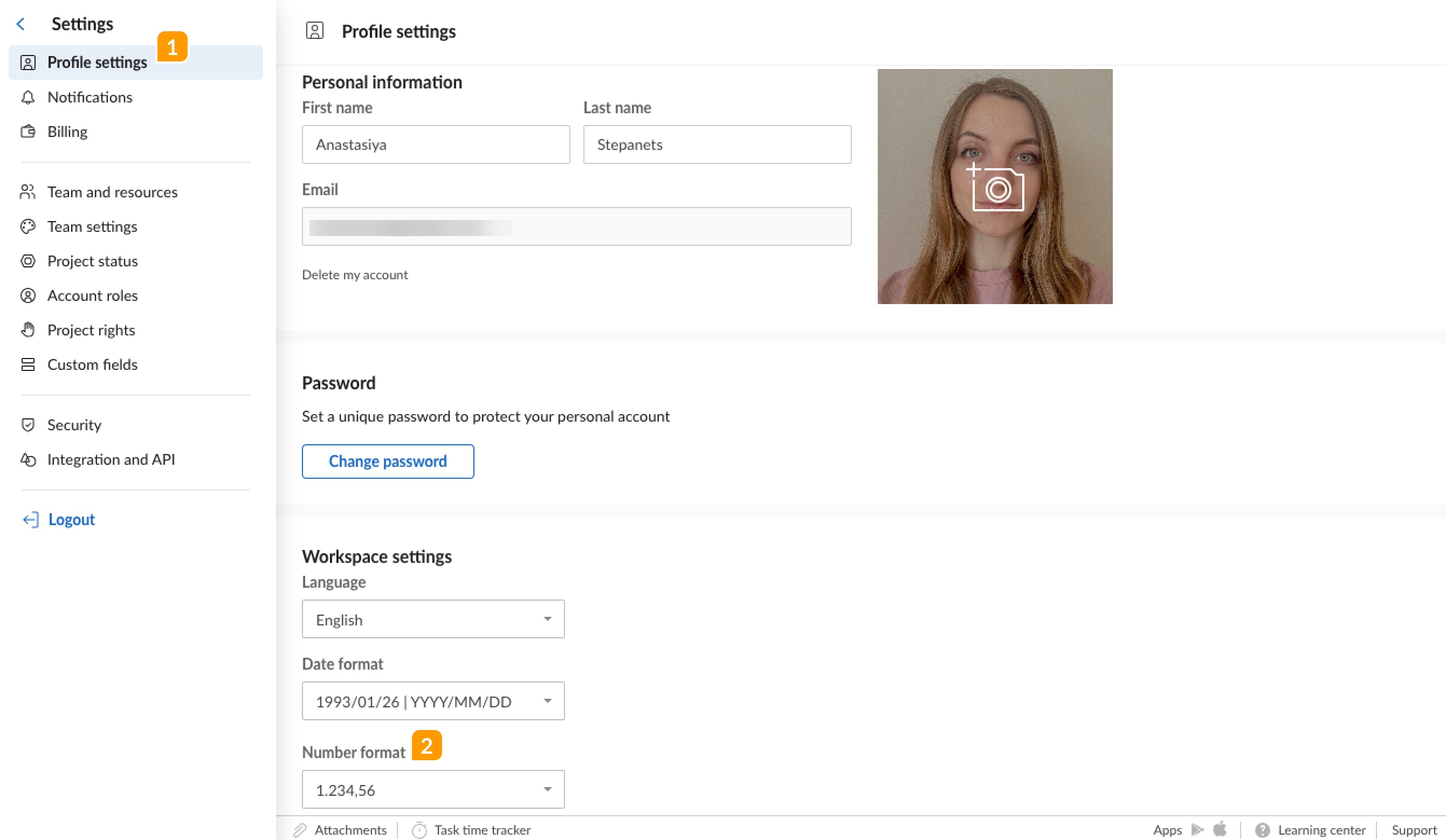Expand the Date format dropdown
Image resolution: width=1446 pixels, height=840 pixels.
pyautogui.click(x=432, y=701)
